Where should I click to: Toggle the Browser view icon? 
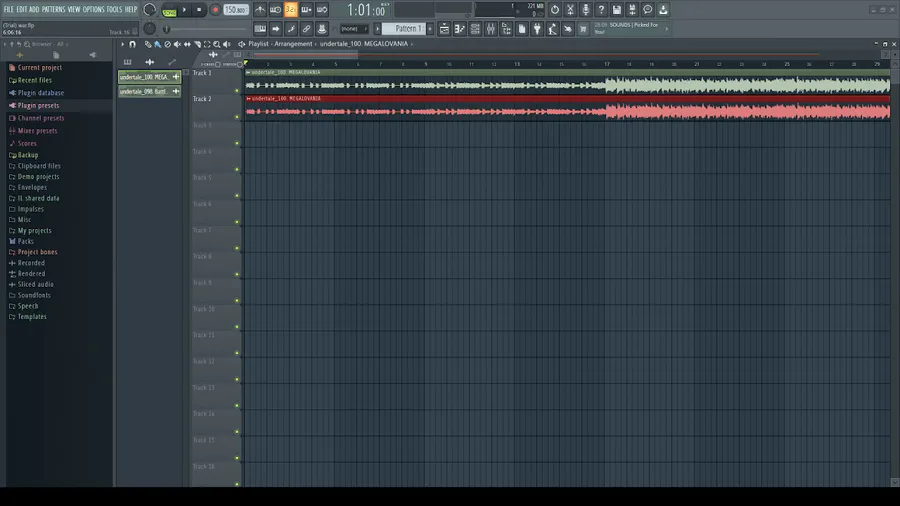(x=506, y=29)
